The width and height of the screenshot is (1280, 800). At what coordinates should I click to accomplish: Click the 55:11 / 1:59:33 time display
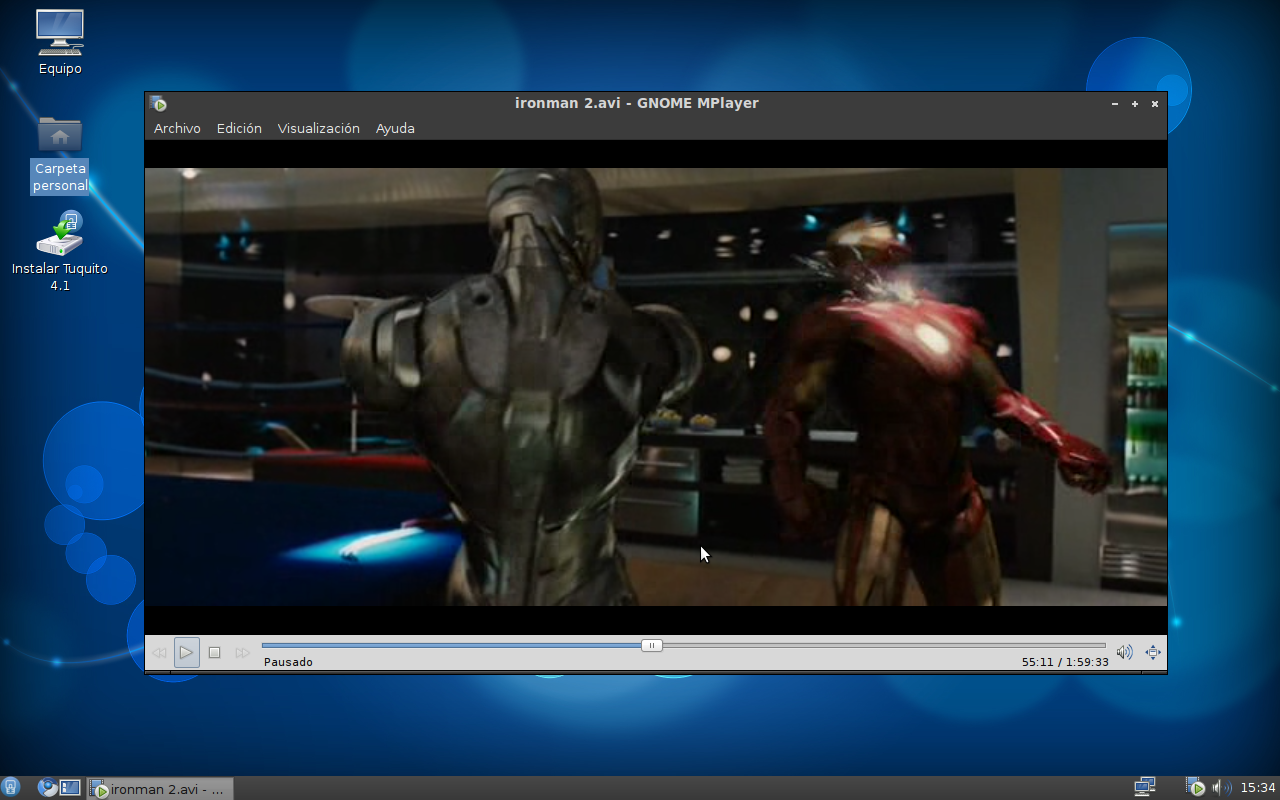tap(1065, 662)
